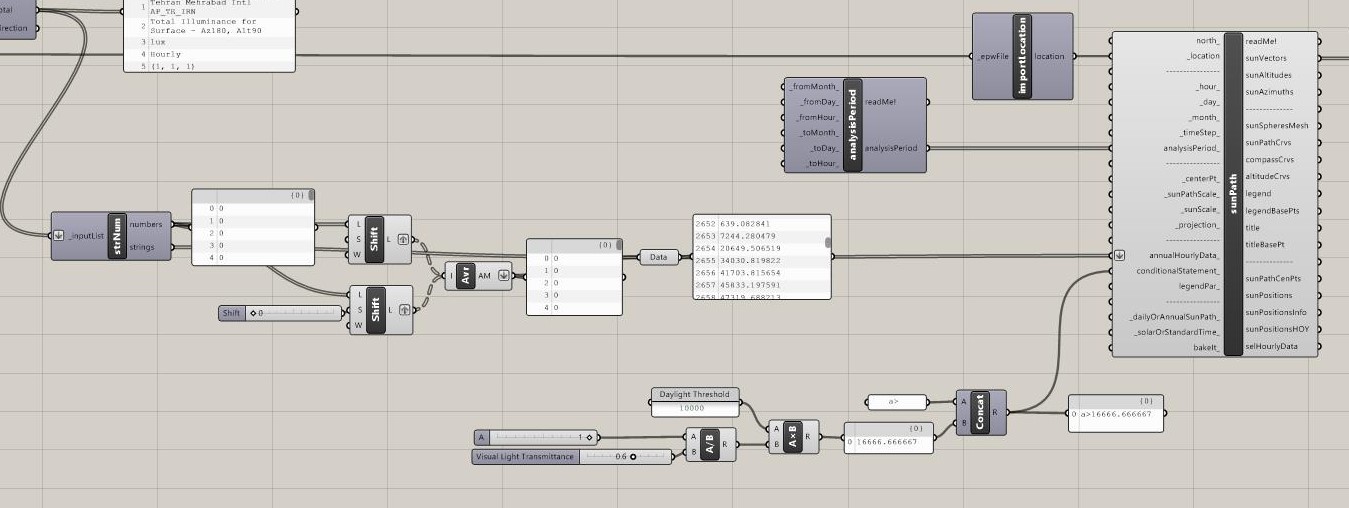Viewport: 1349px width, 508px height.
Task: Click _projection_ input on sunPath
Action: pos(1197,225)
